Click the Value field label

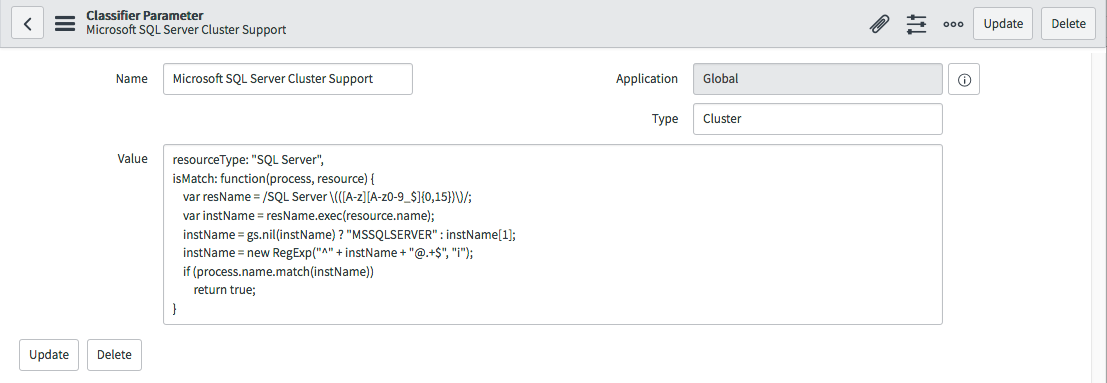click(132, 159)
